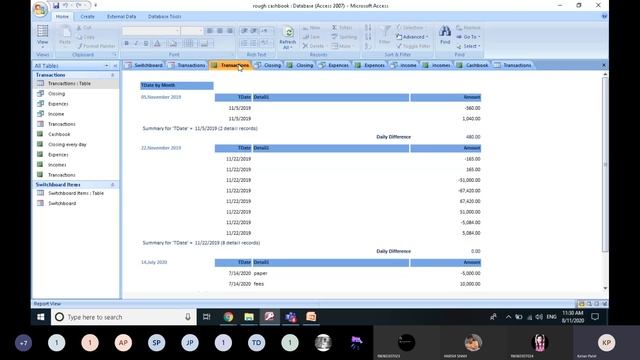
Task: Switch to the Create ribbon tab
Action: coord(87,16)
